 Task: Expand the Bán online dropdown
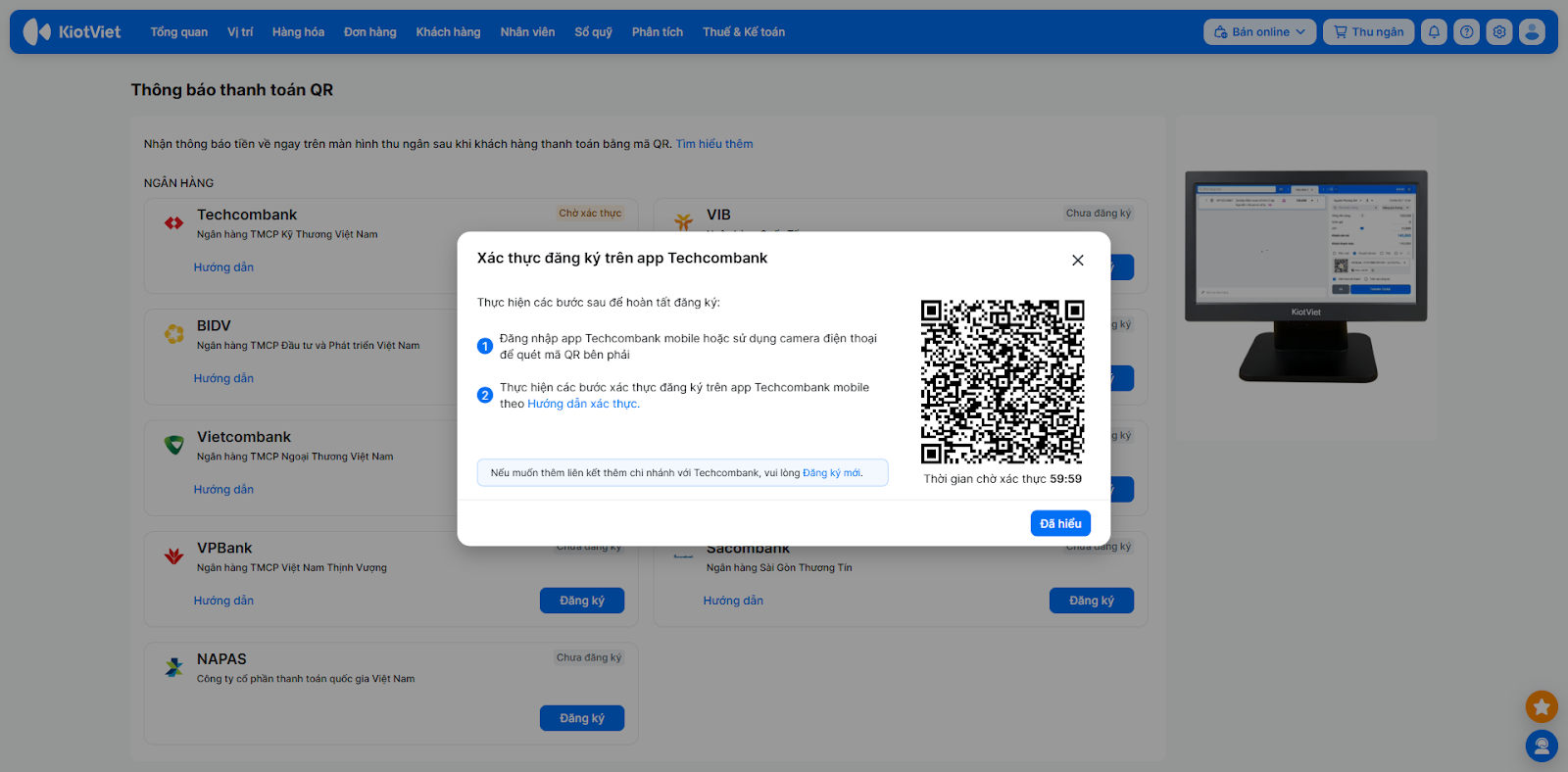pyautogui.click(x=1259, y=32)
